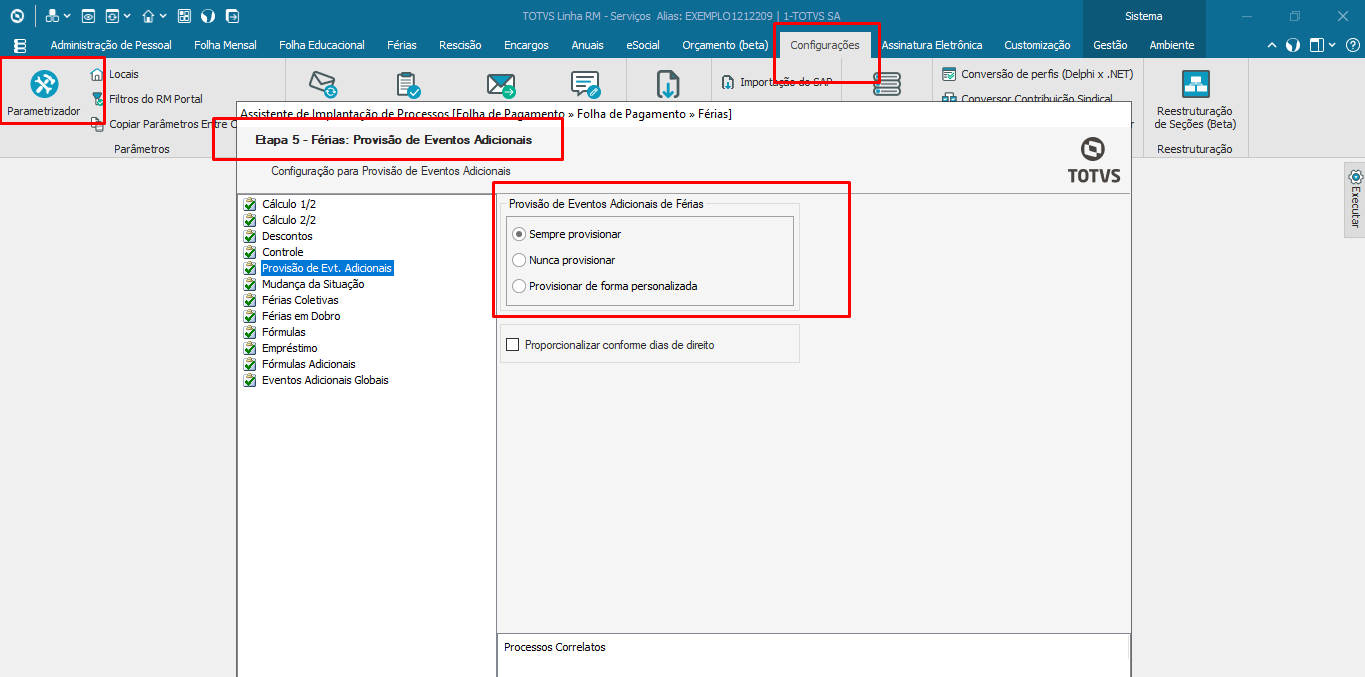1365x677 pixels.
Task: Open the Assinatura Eletrônica tab
Action: 932,45
